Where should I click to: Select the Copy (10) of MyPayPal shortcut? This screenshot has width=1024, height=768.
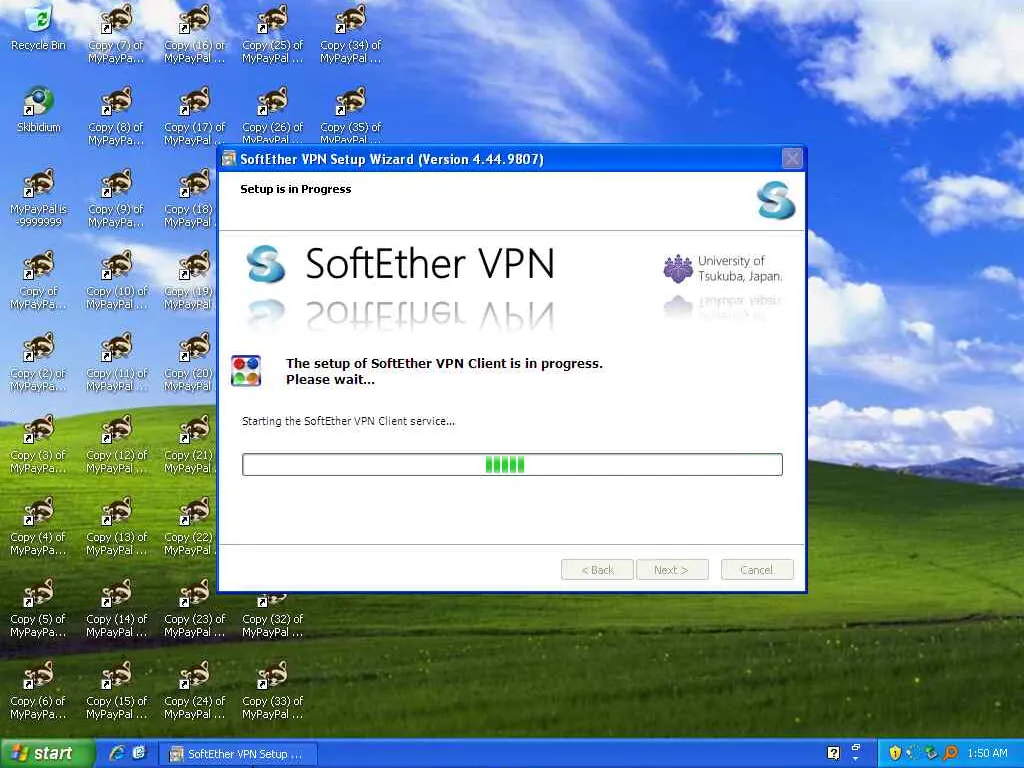click(x=116, y=280)
